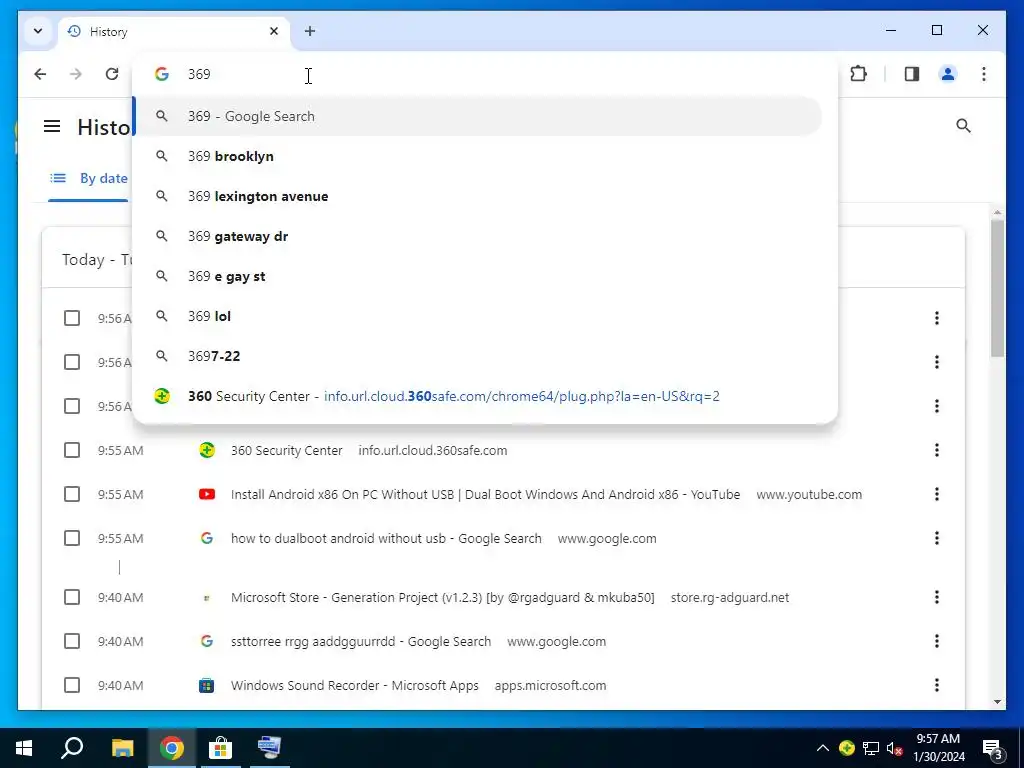This screenshot has height=768, width=1024.
Task: Show hidden system tray icons
Action: click(x=823, y=748)
